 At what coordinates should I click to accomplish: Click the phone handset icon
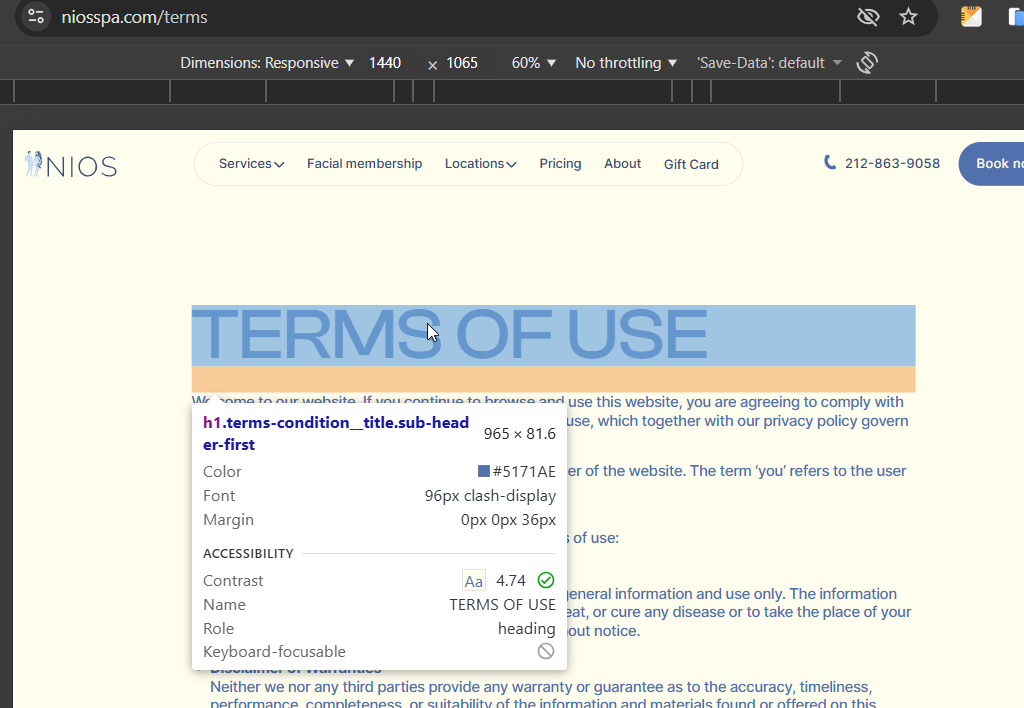(x=830, y=162)
